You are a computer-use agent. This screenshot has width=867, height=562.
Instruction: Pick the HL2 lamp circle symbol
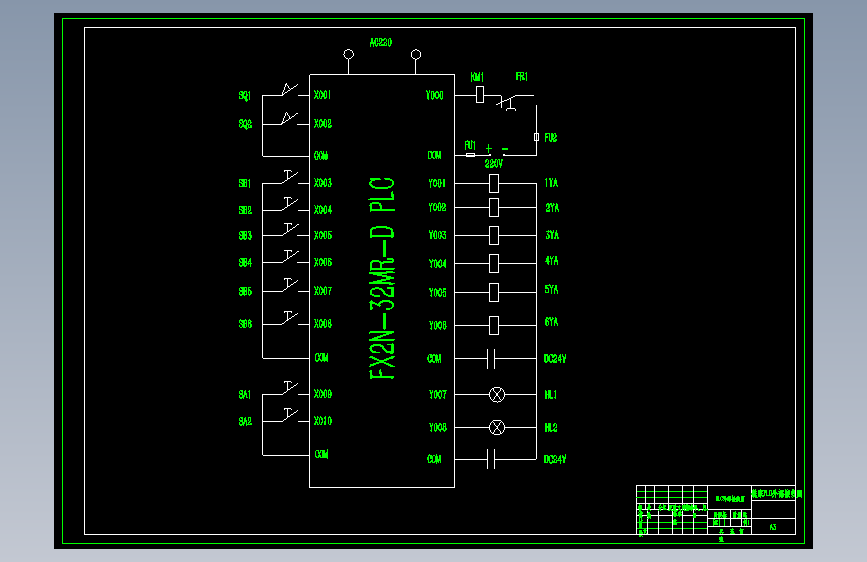click(497, 428)
